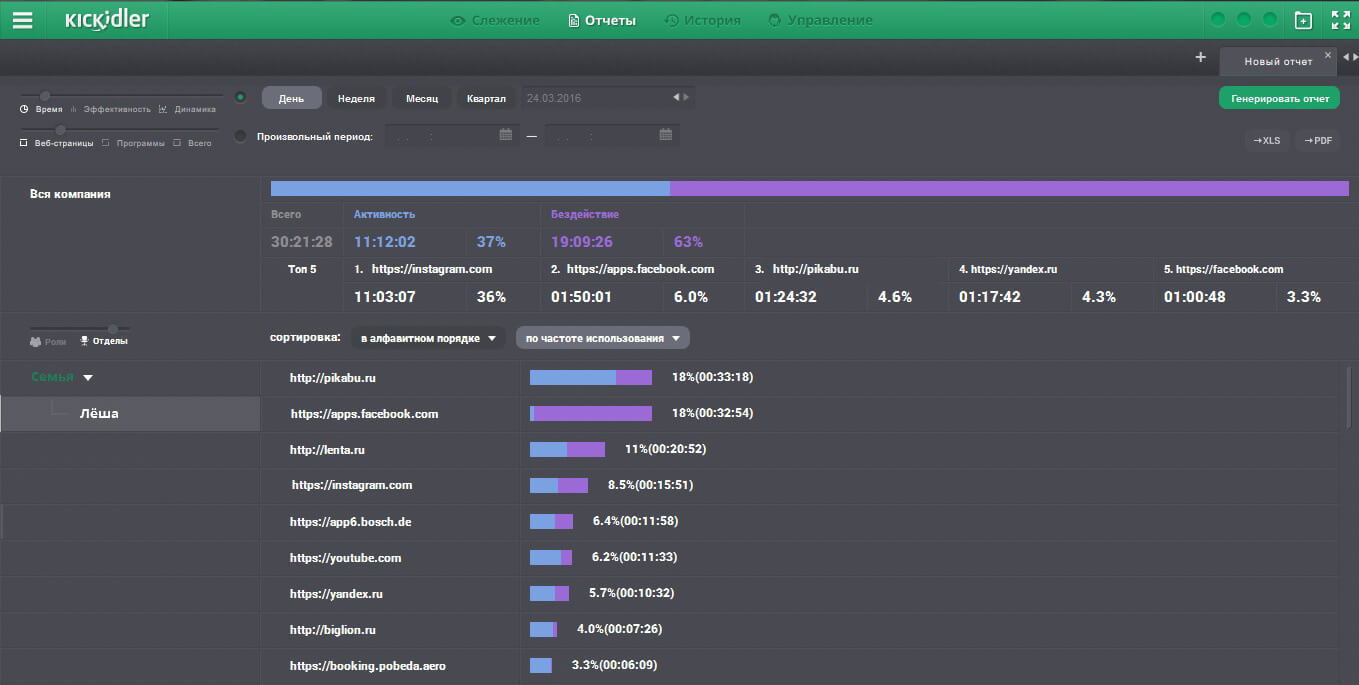1359x685 pixels.
Task: Open the hamburger main menu
Action: coord(22,20)
